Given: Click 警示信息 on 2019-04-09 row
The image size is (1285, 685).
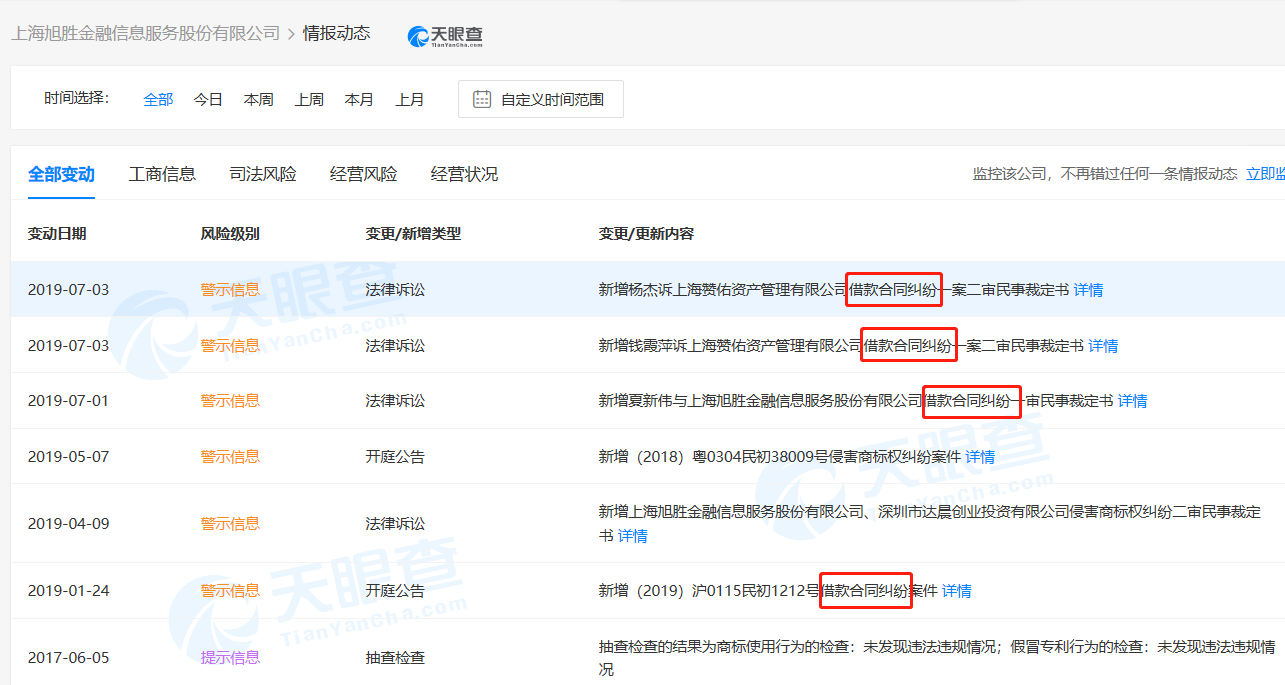Looking at the screenshot, I should (x=230, y=523).
